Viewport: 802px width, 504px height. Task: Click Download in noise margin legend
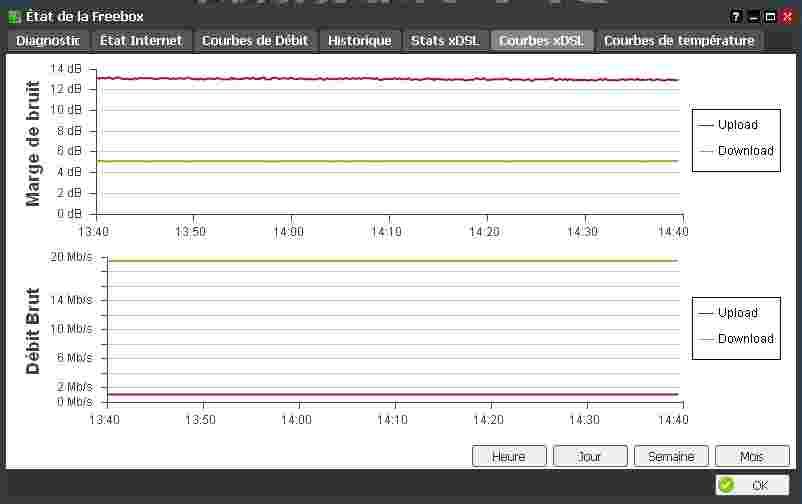746,151
